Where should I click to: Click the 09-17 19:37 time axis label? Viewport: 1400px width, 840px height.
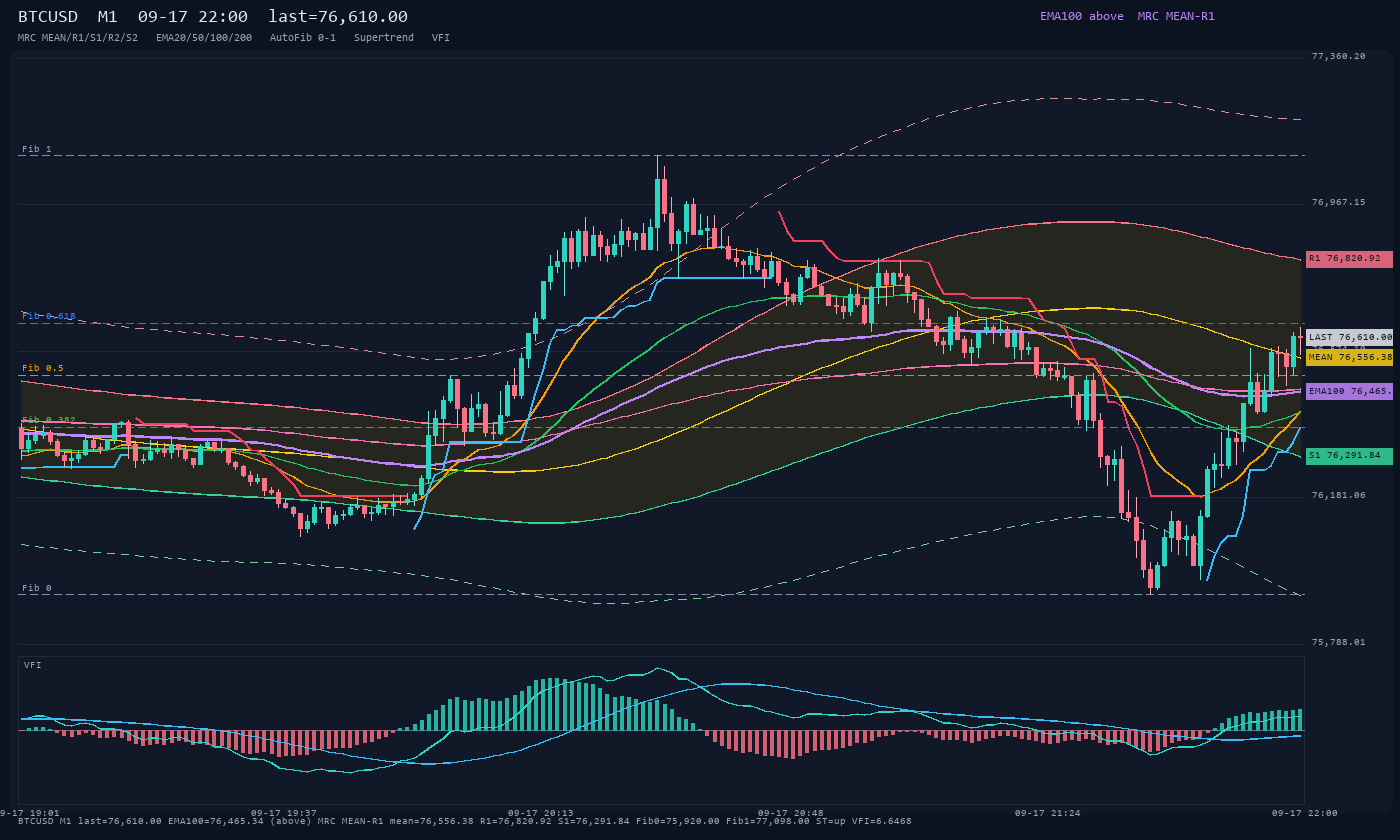pos(284,813)
